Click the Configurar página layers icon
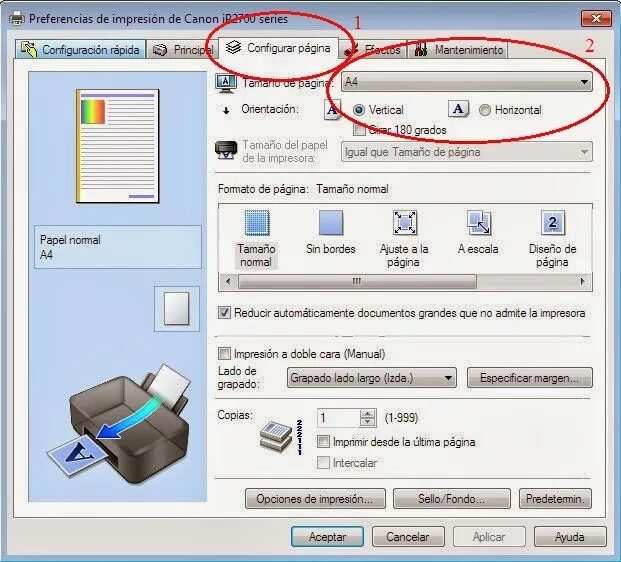The width and height of the screenshot is (621, 562). coord(233,48)
